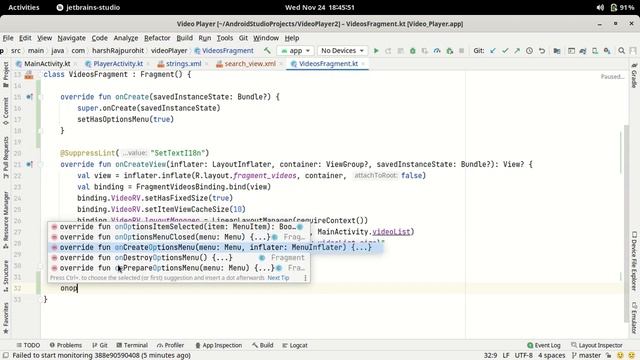Open the Gradle side panel
The height and width of the screenshot is (360, 640).
click(x=634, y=76)
